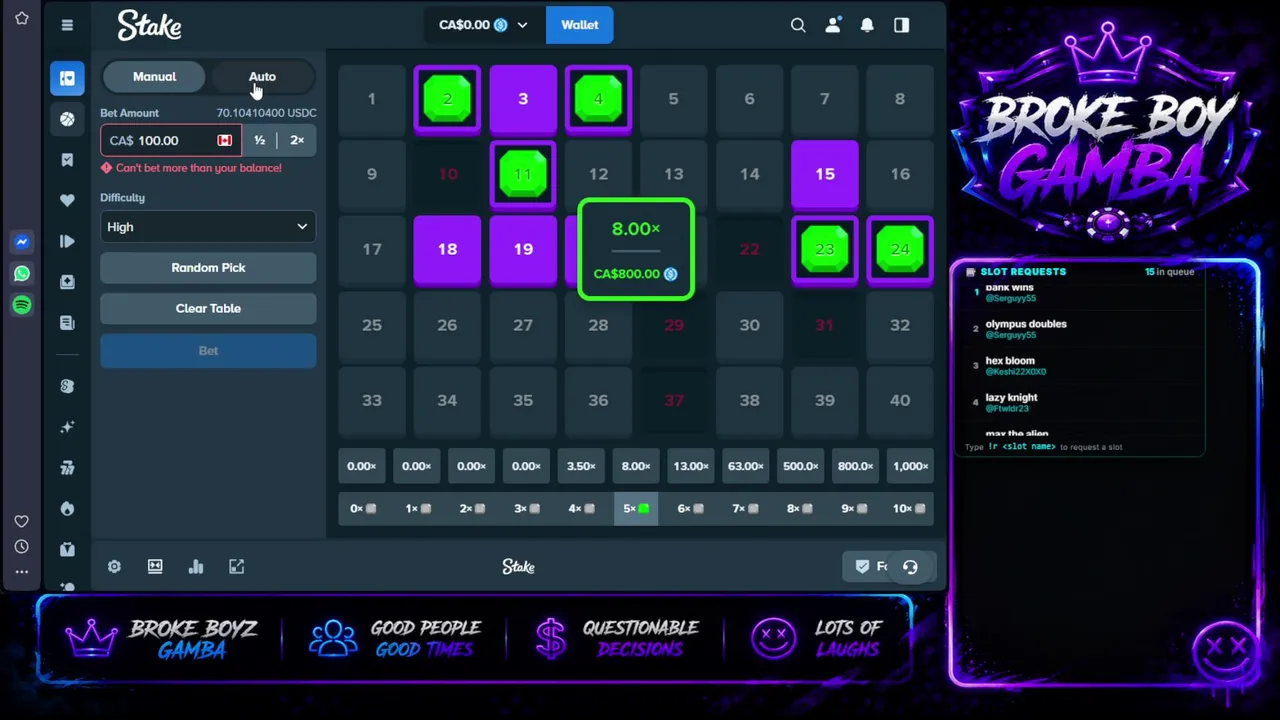Image resolution: width=1280 pixels, height=720 pixels.
Task: Open the Casino section in sidebar
Action: click(x=67, y=78)
